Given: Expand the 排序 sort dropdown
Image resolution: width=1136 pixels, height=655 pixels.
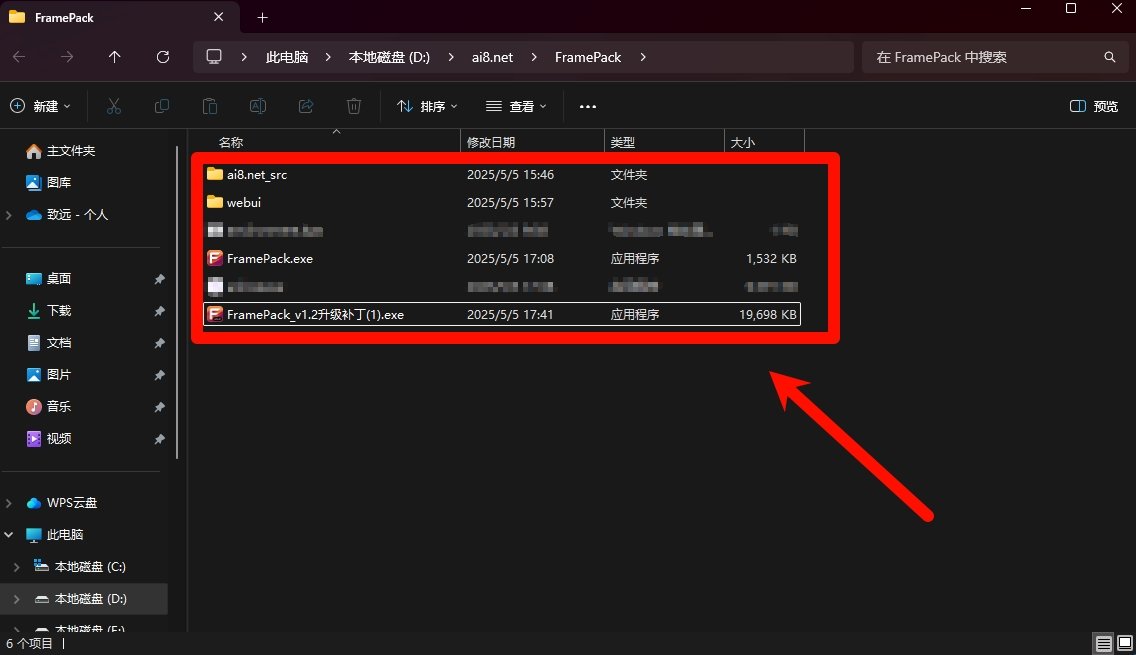Looking at the screenshot, I should (427, 106).
